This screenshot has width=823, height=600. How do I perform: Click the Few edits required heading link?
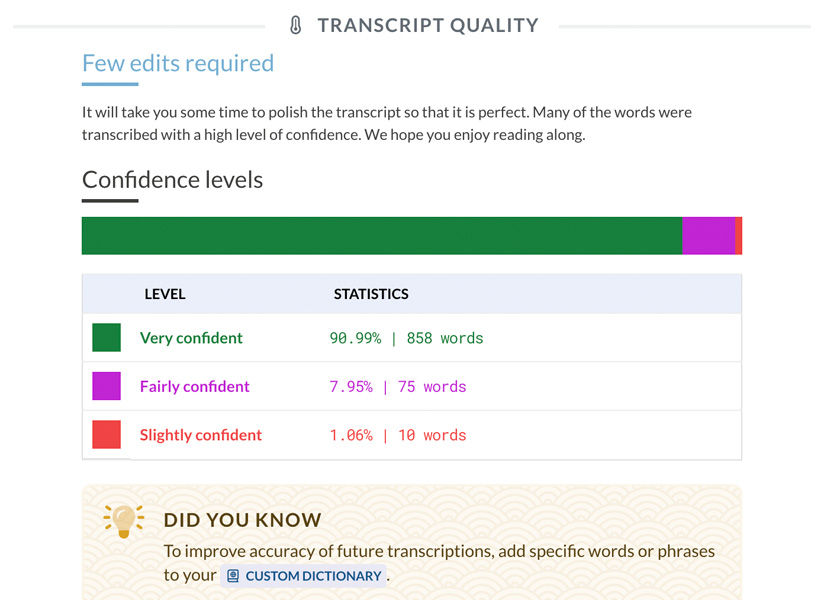click(177, 63)
